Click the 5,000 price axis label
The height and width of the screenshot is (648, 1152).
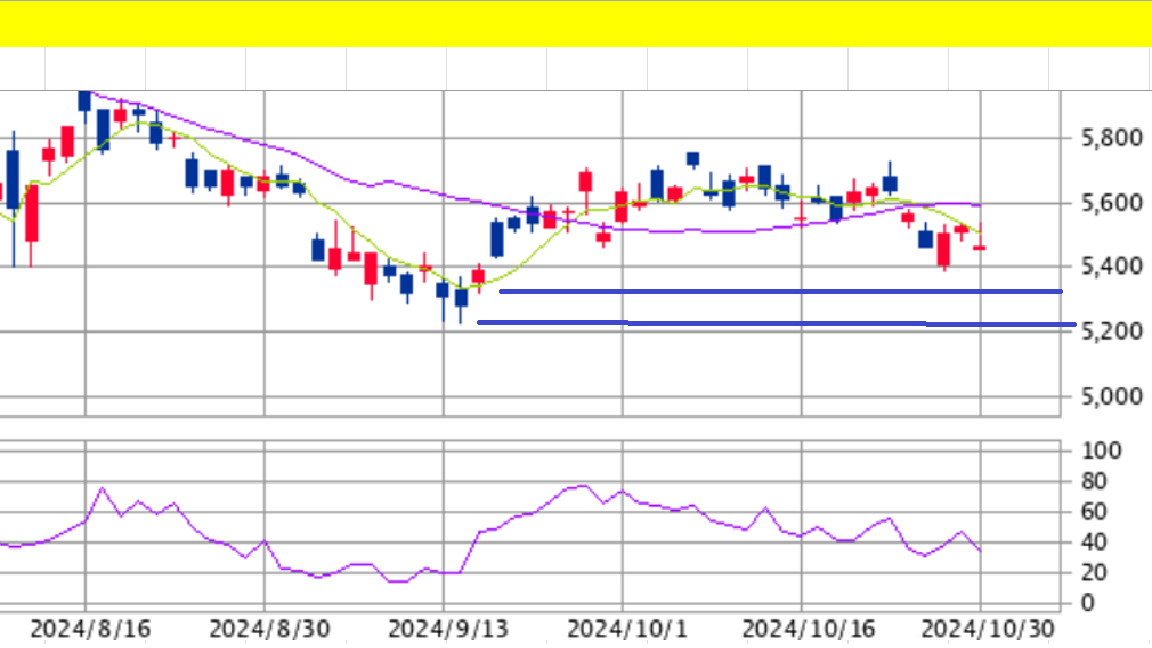1112,397
